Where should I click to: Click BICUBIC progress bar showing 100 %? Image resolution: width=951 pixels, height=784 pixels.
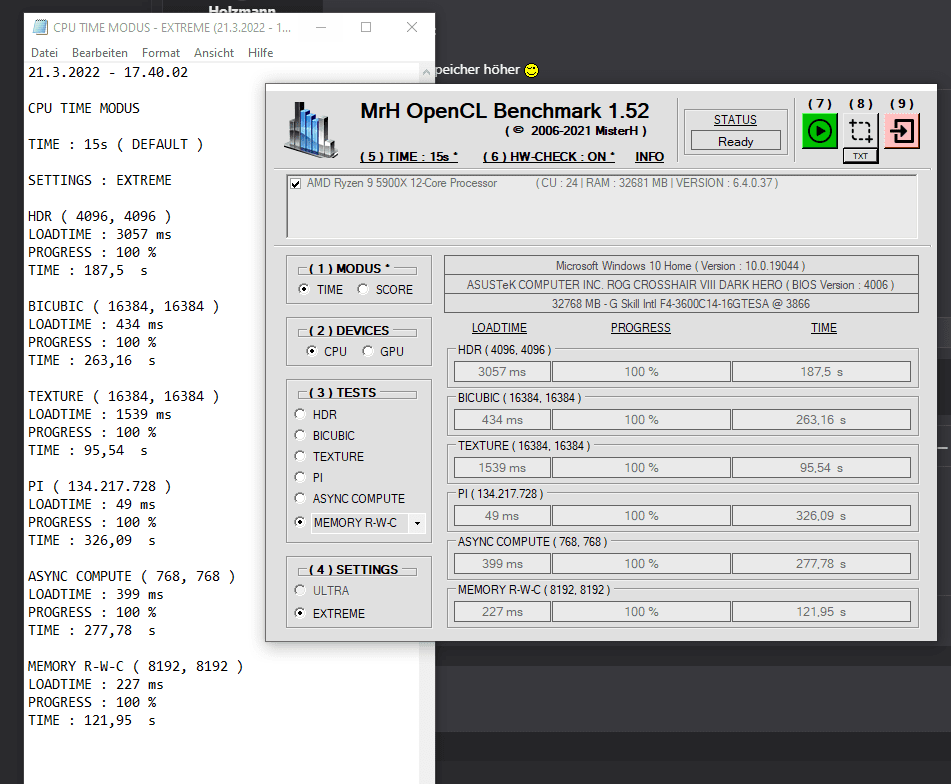(x=641, y=420)
